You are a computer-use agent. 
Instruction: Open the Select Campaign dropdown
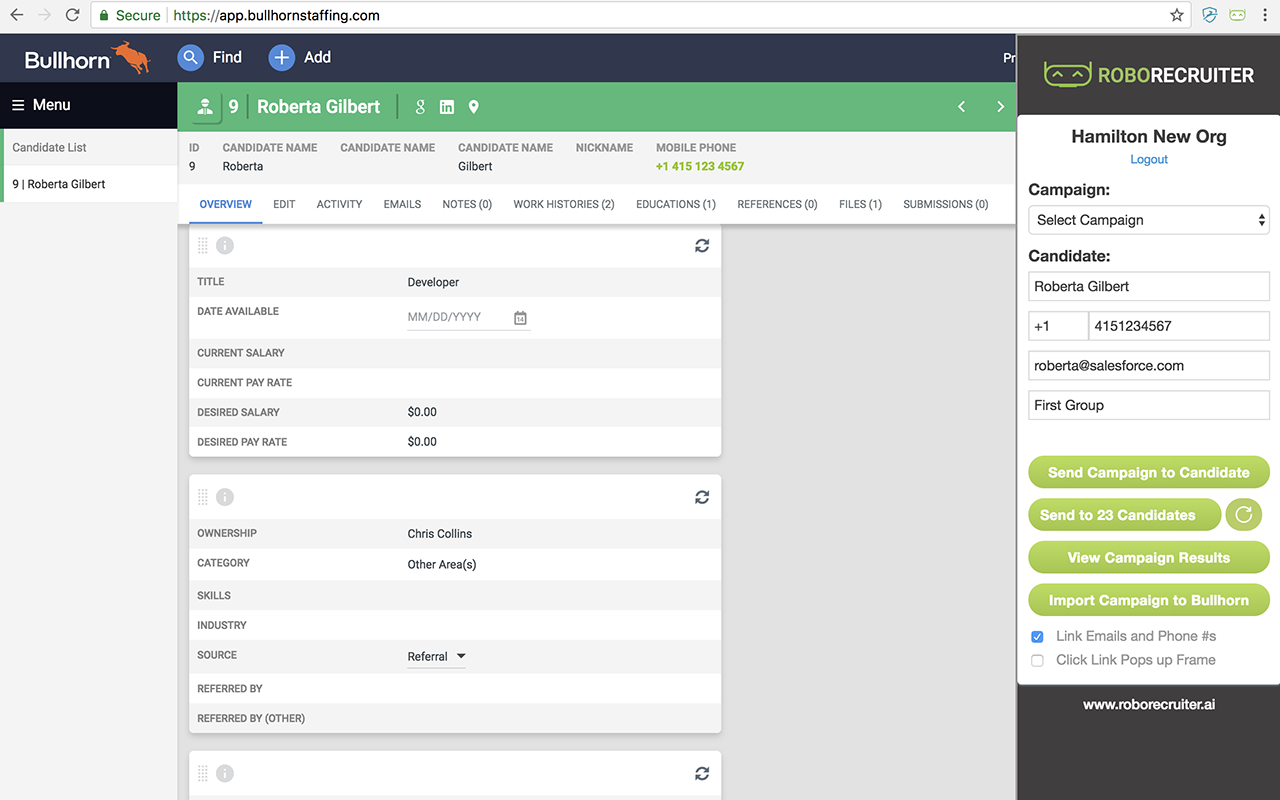point(1149,220)
